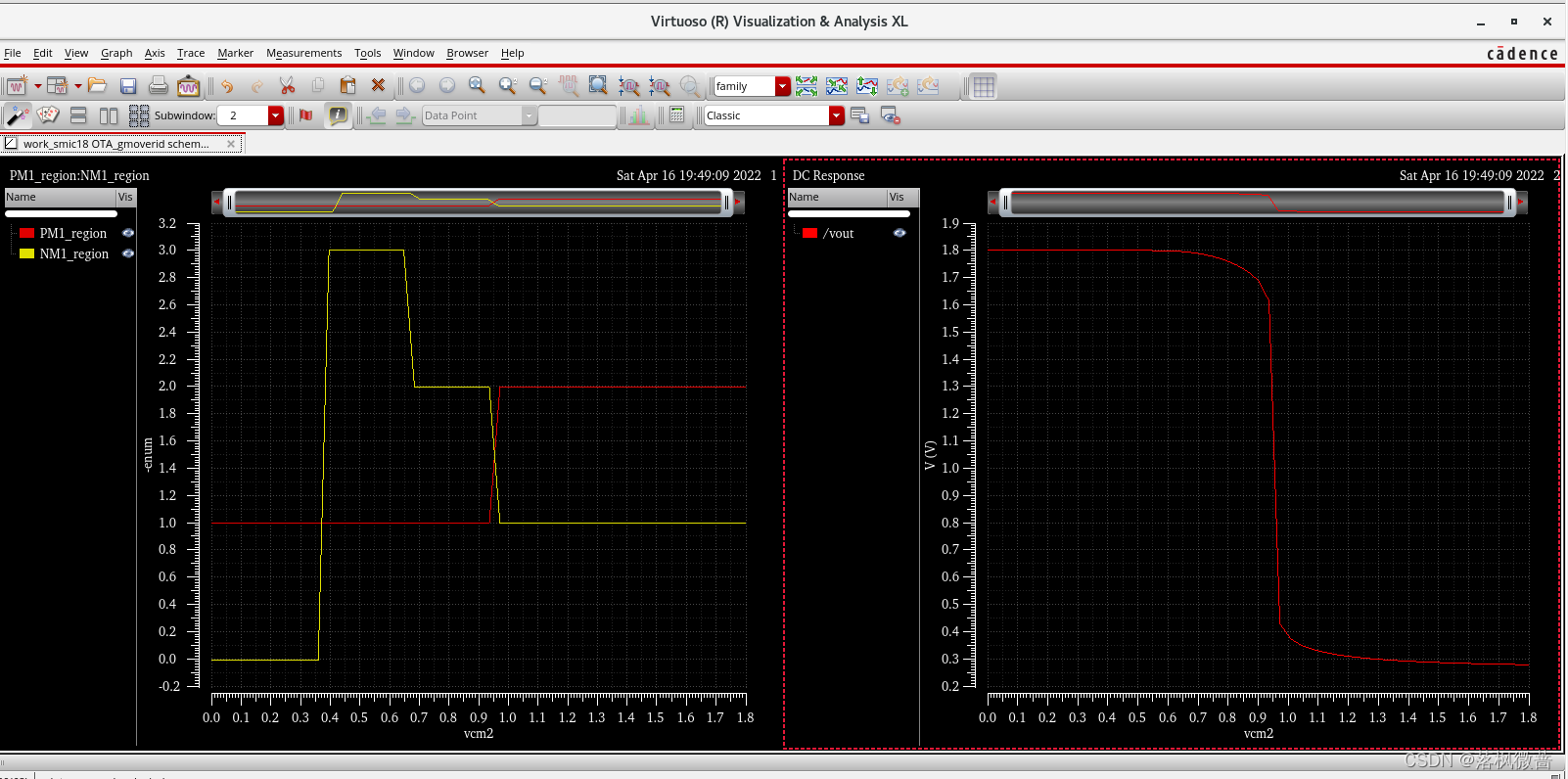Arrange subwindows in vertical columns layout
Screen dimensions: 1568x779
tap(109, 115)
